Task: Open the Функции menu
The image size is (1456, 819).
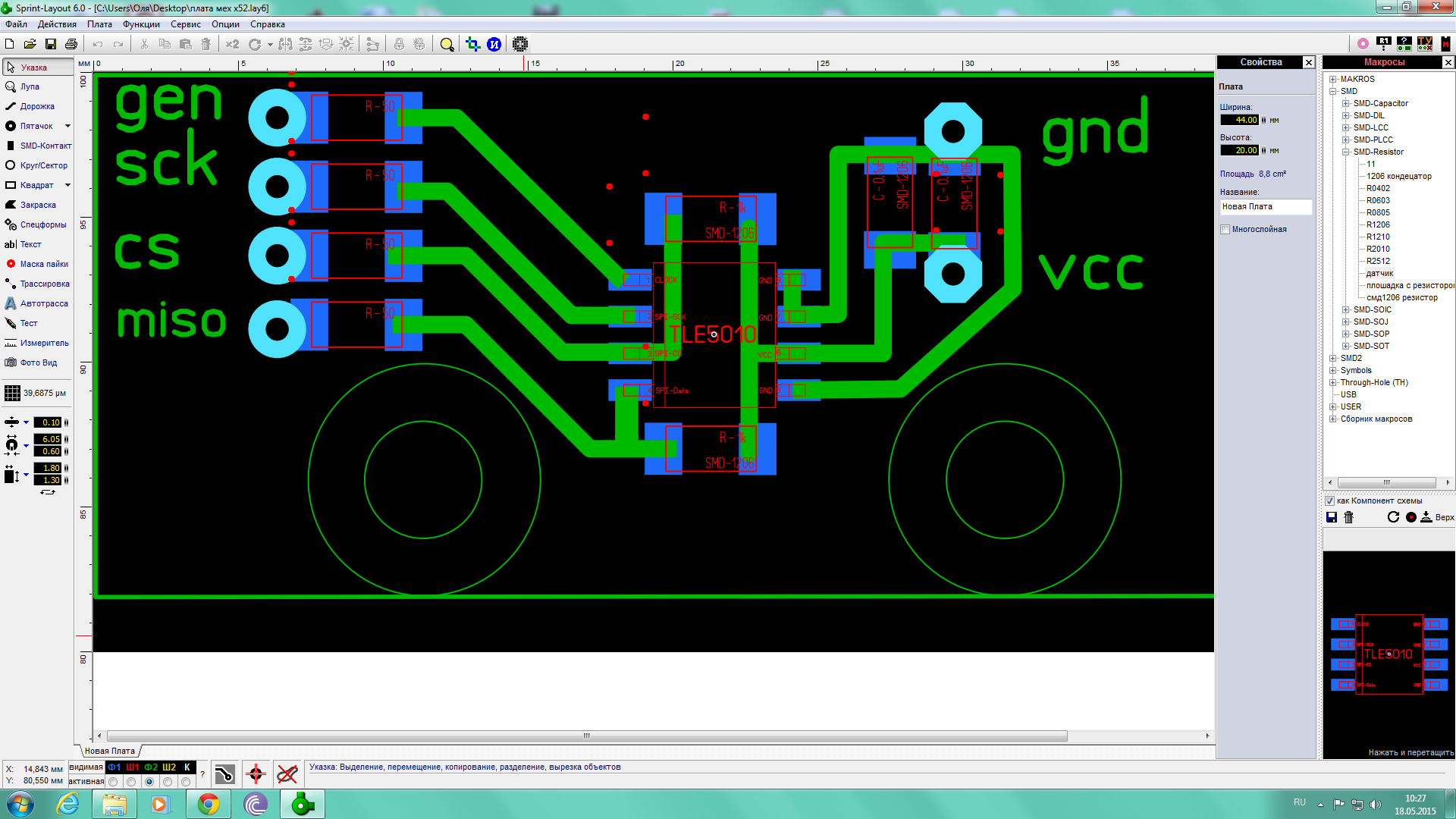Action: coord(141,24)
